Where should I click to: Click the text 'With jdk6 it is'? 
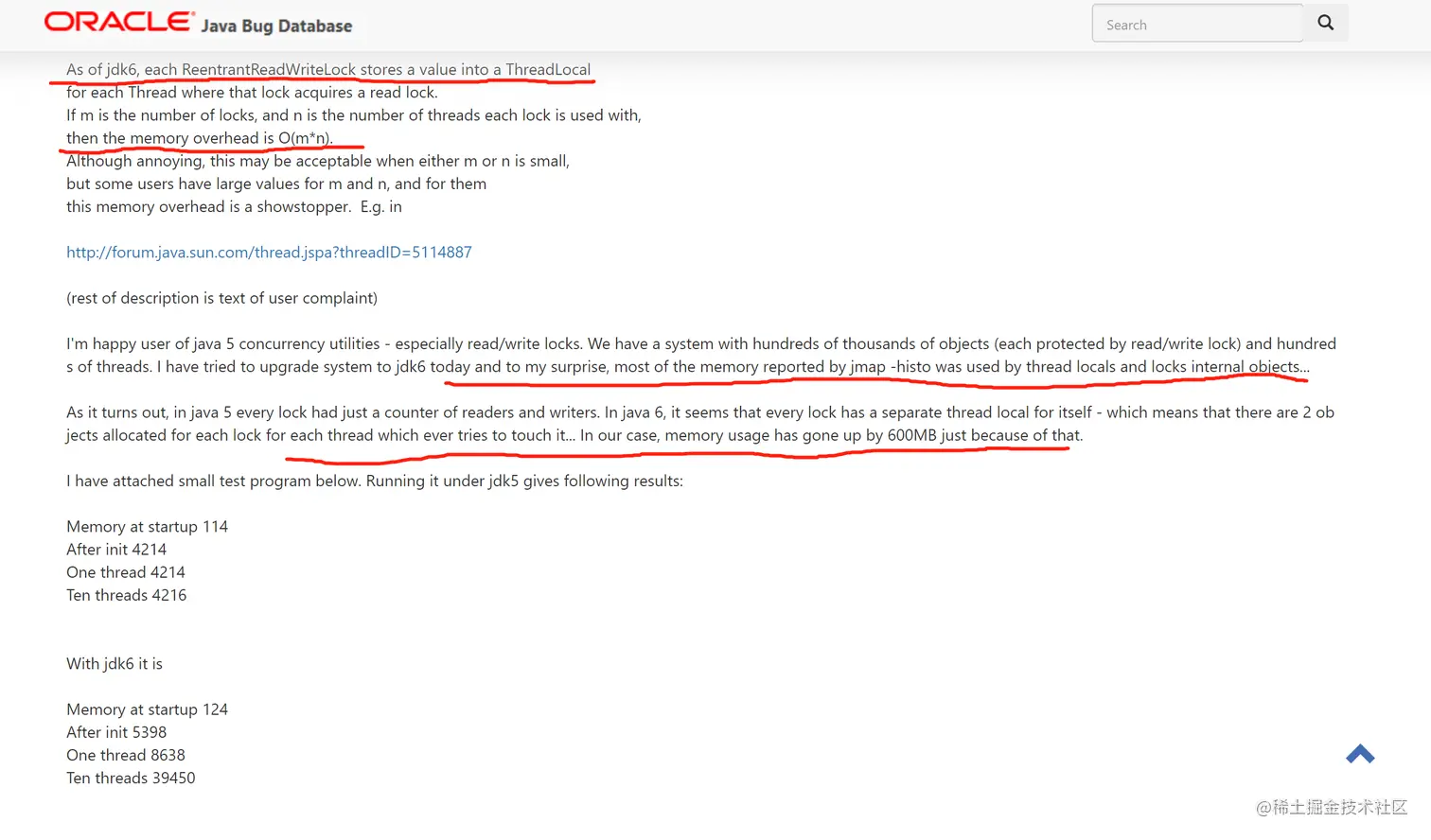point(115,663)
